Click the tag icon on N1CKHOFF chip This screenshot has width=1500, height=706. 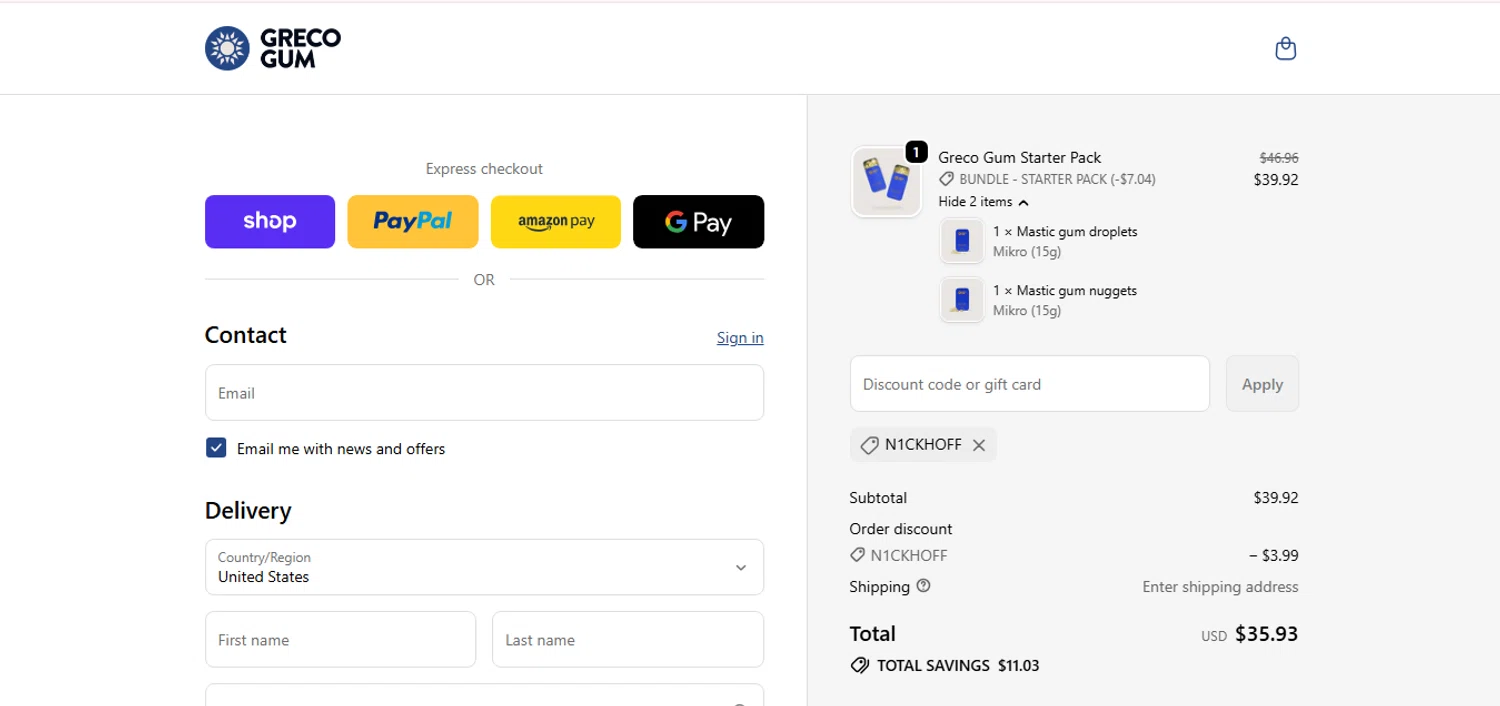869,445
